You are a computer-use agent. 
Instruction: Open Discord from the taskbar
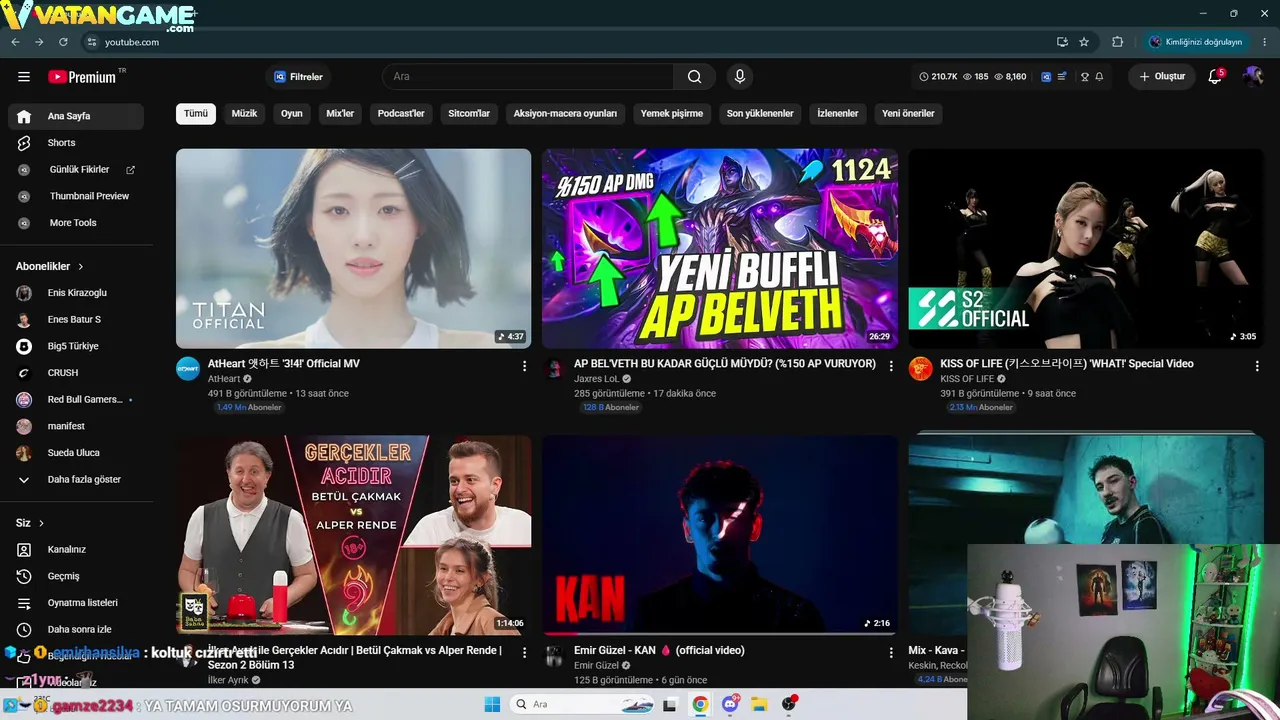click(730, 705)
